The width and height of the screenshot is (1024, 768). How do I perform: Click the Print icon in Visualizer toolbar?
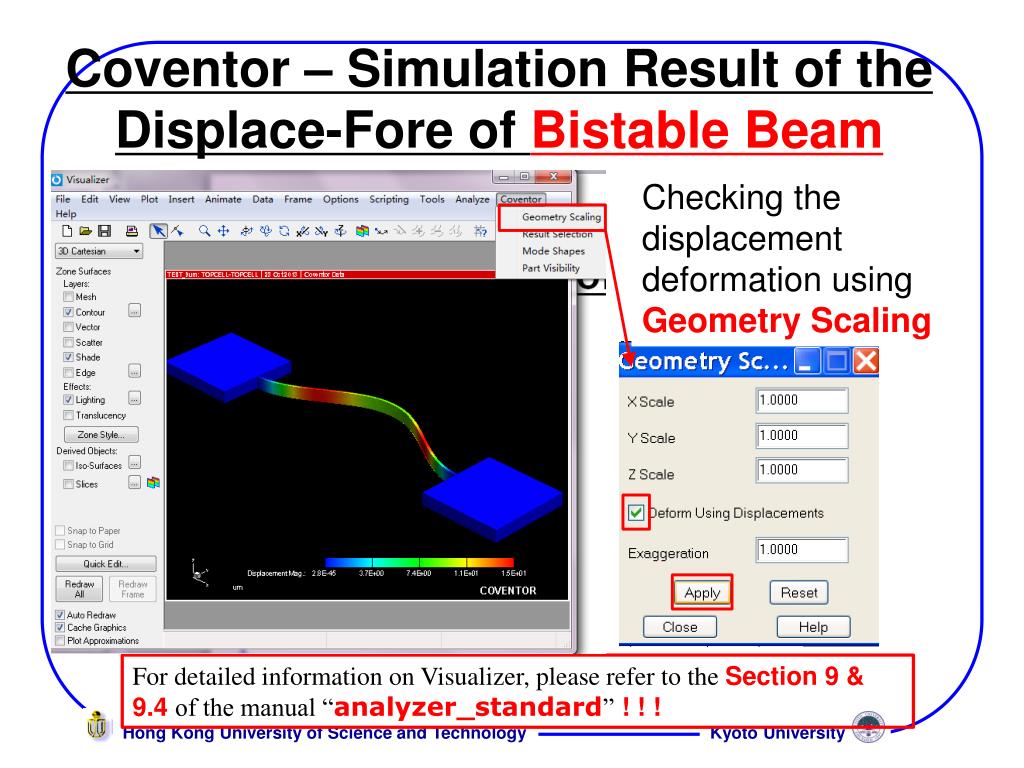click(132, 231)
